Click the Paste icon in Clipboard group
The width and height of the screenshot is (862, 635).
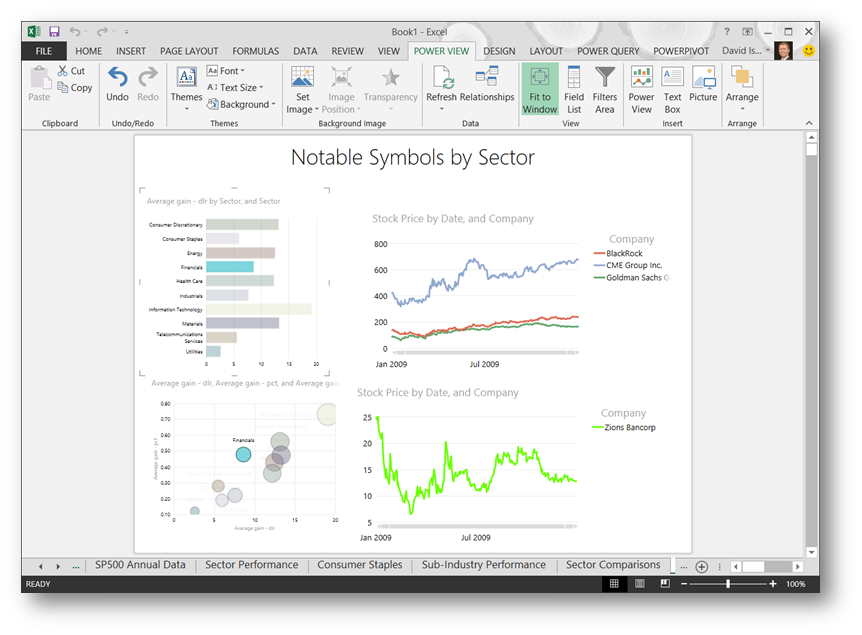[40, 78]
